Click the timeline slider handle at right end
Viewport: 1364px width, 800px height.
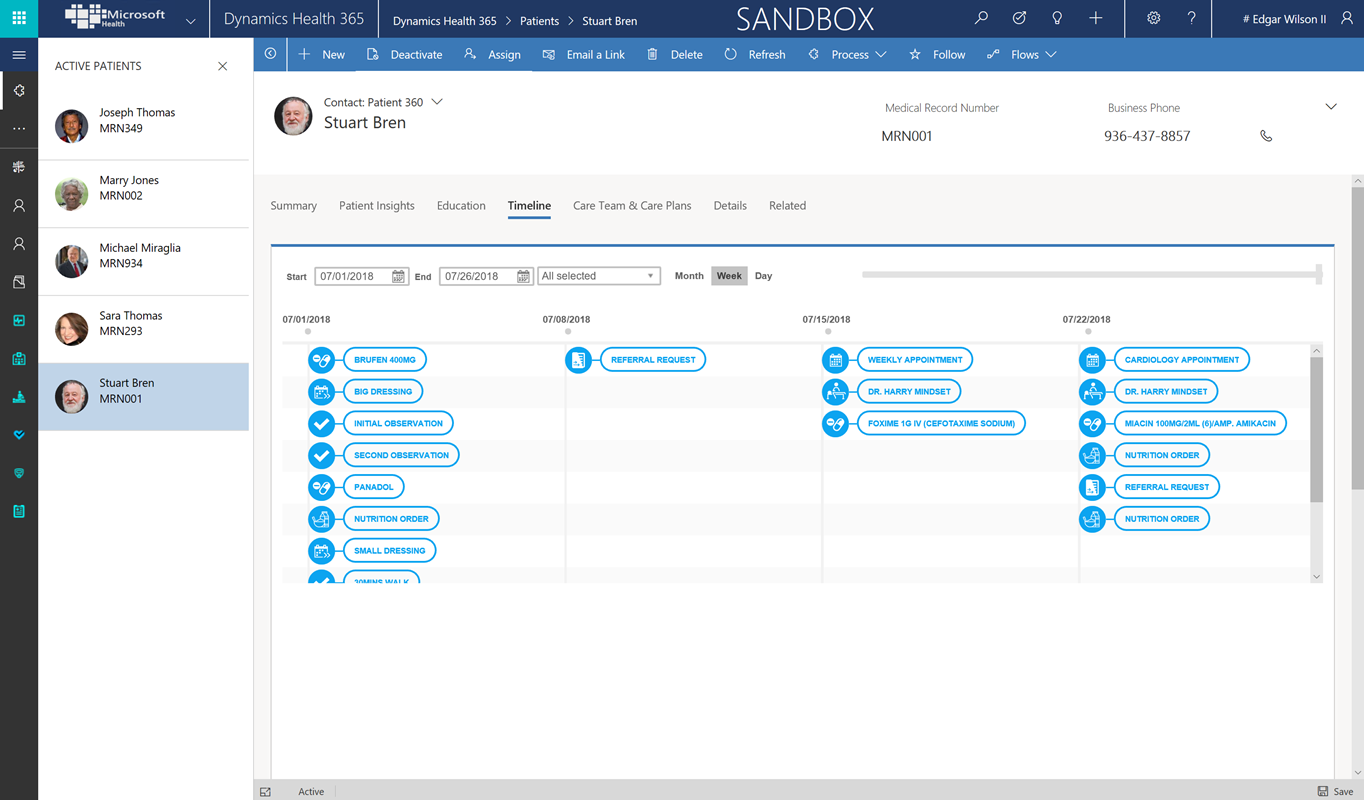(x=1319, y=274)
